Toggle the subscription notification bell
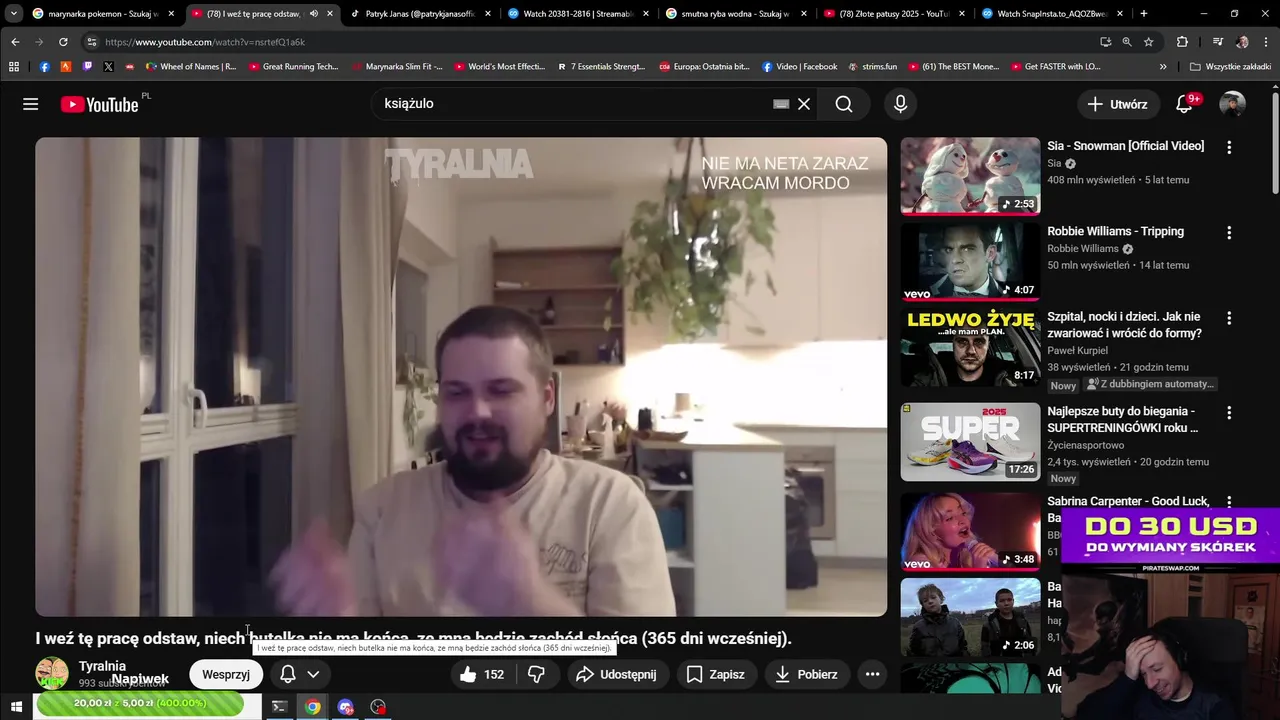Viewport: 1280px width, 720px height. (287, 675)
